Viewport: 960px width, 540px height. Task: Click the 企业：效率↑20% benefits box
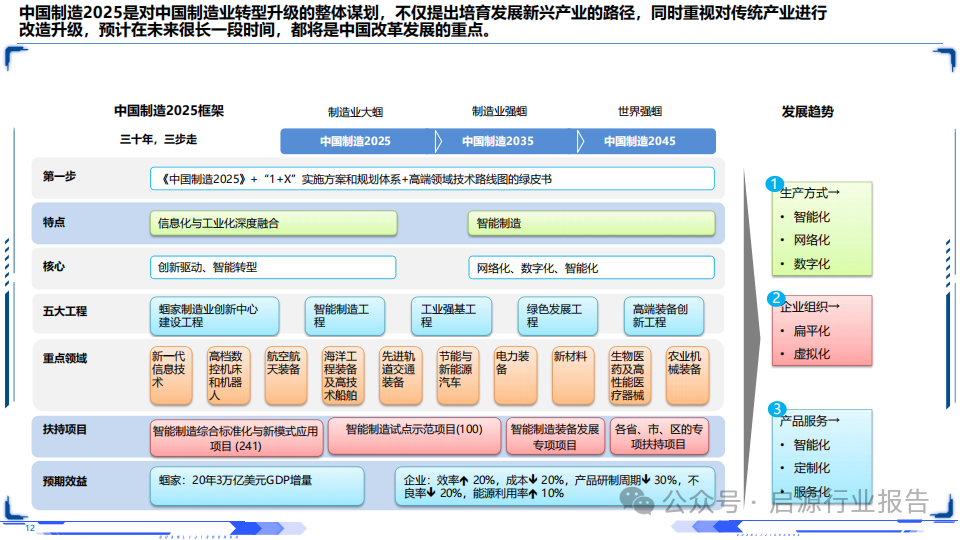click(x=555, y=486)
